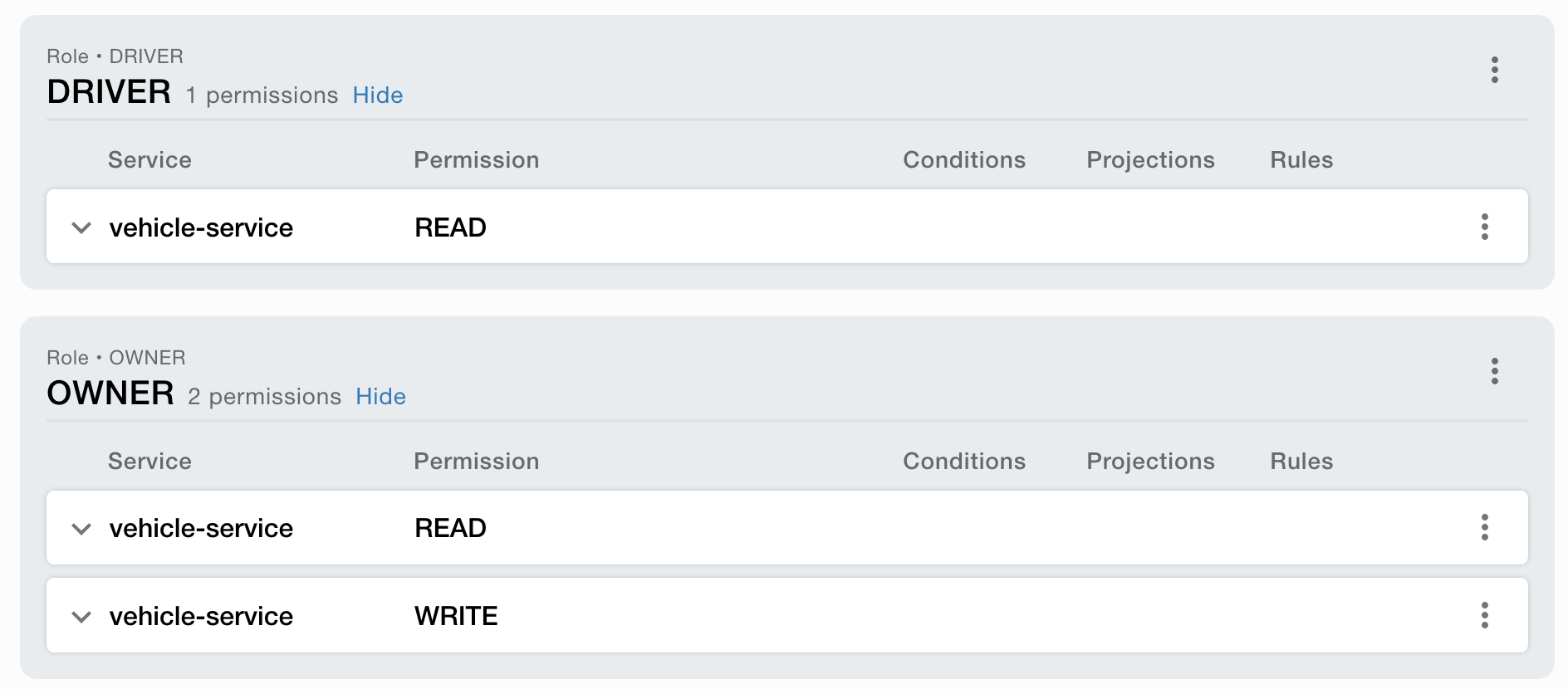
Task: Click the kebab menu beside vehicle-service WRITE
Action: pos(1484,616)
